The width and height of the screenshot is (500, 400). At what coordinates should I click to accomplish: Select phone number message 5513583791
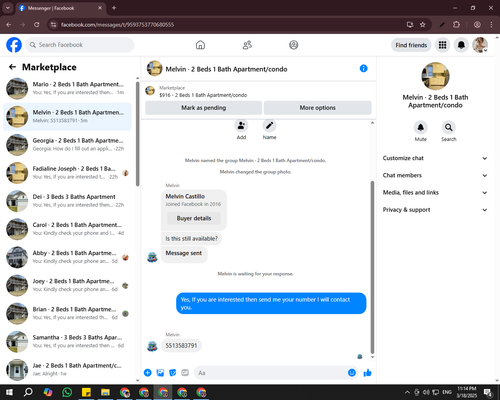click(x=181, y=345)
